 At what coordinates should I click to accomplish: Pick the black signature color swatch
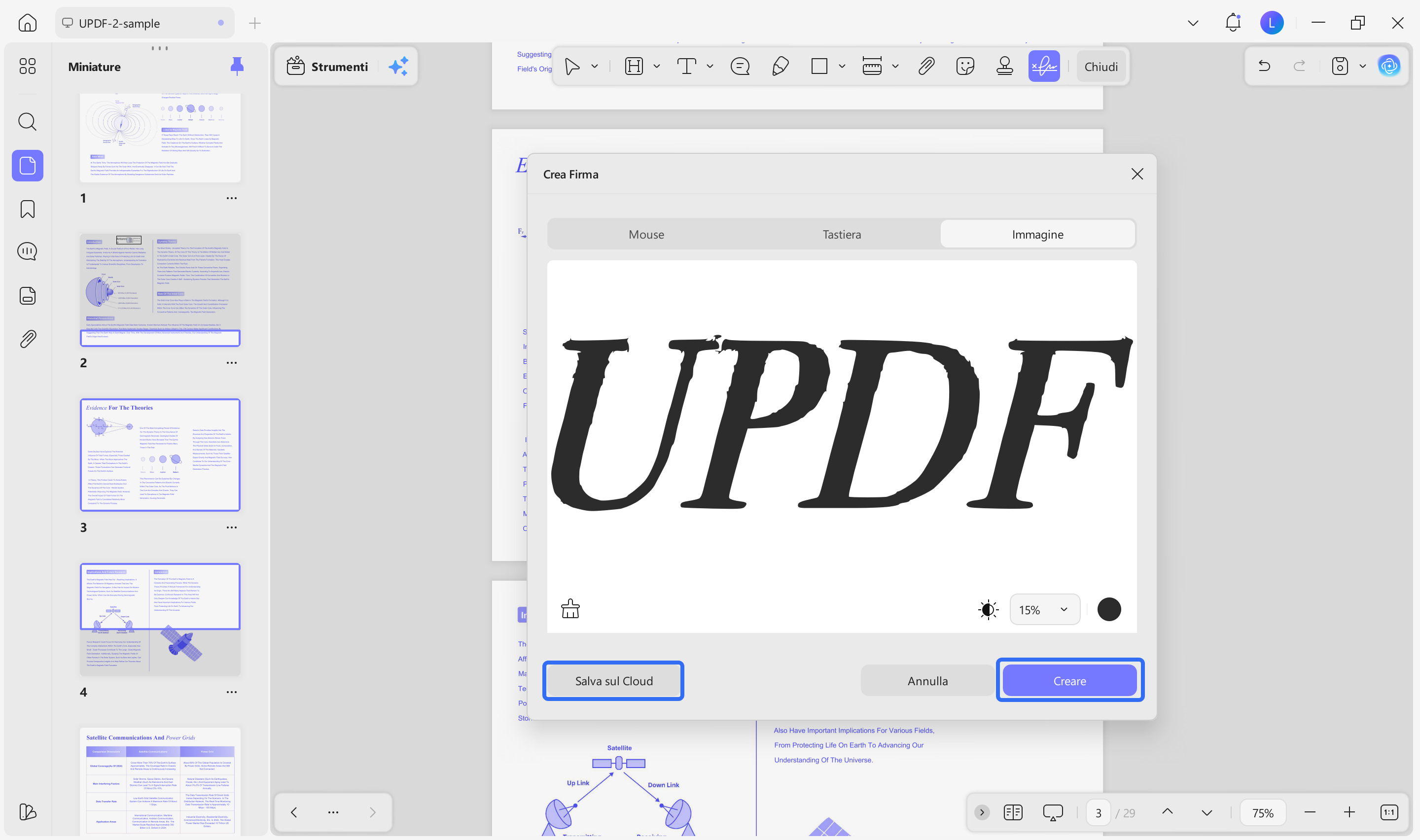coord(1109,609)
